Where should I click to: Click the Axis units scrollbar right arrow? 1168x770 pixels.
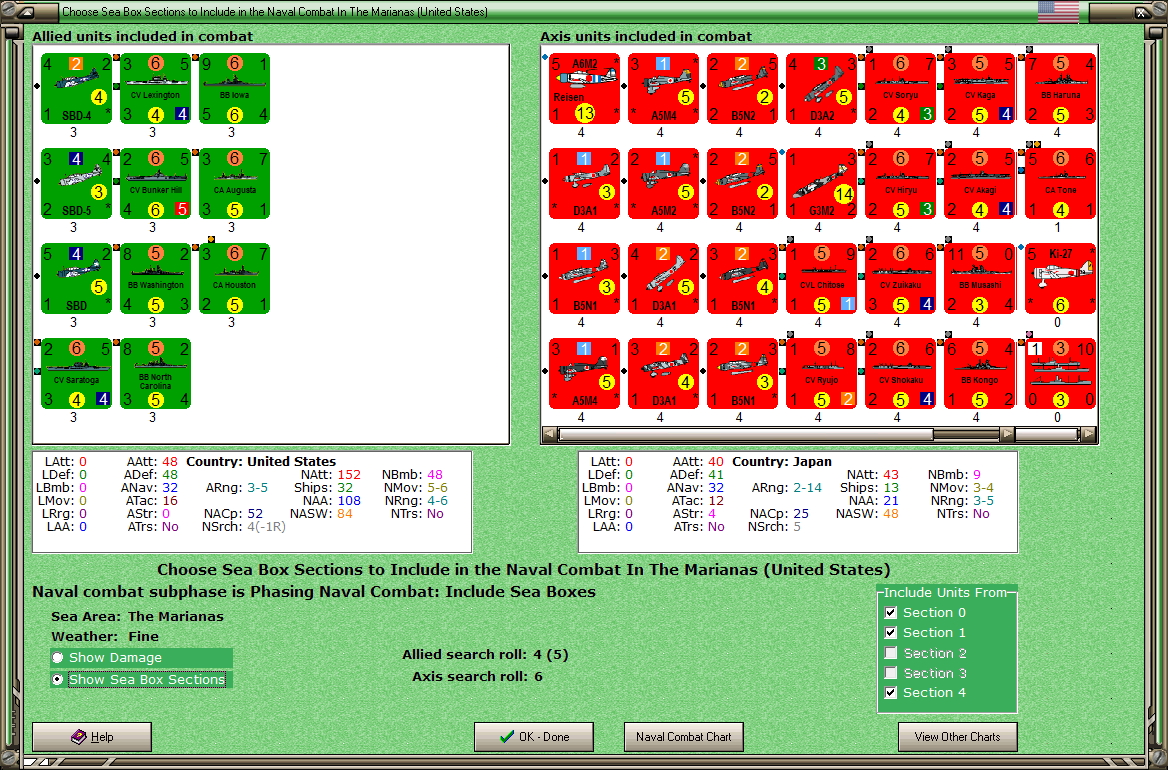1088,433
